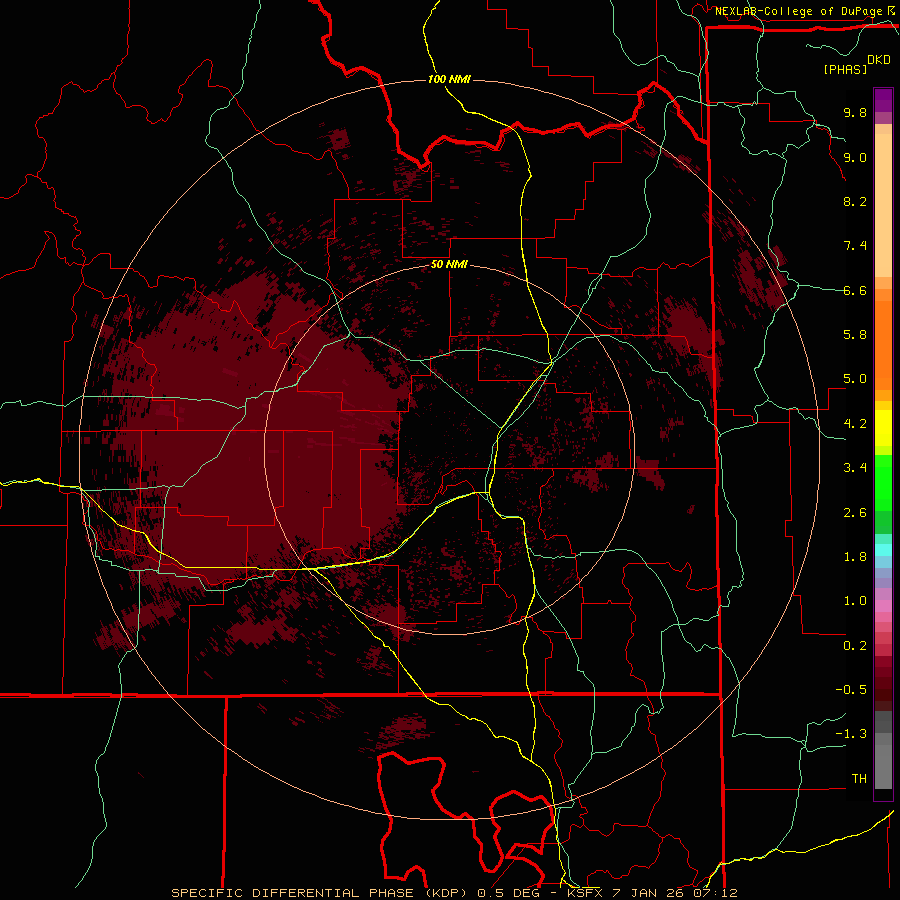Click the [PHAS] unit label
The image size is (900, 900).
coord(845,69)
